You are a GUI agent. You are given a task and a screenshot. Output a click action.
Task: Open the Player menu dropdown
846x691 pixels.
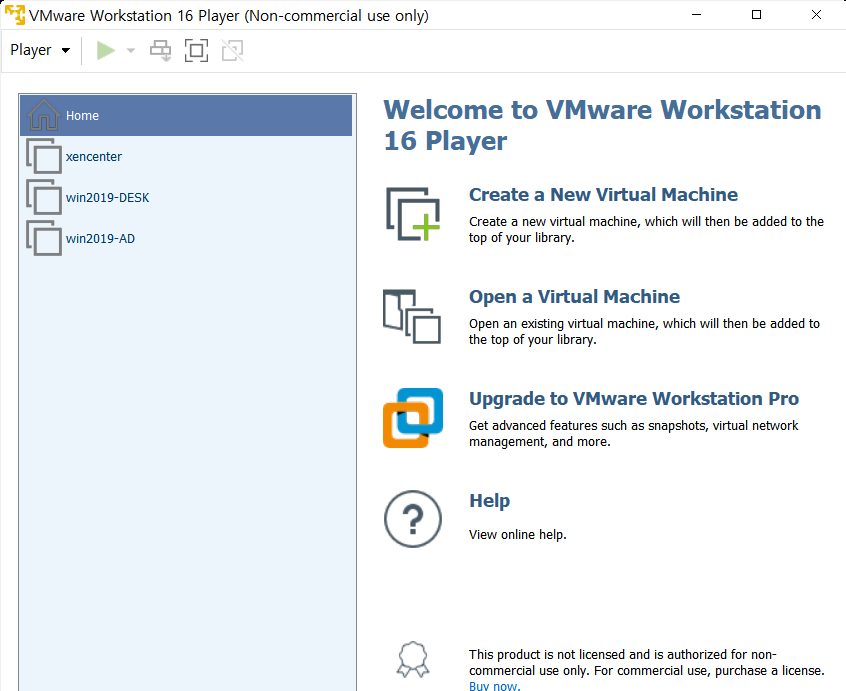click(x=40, y=50)
